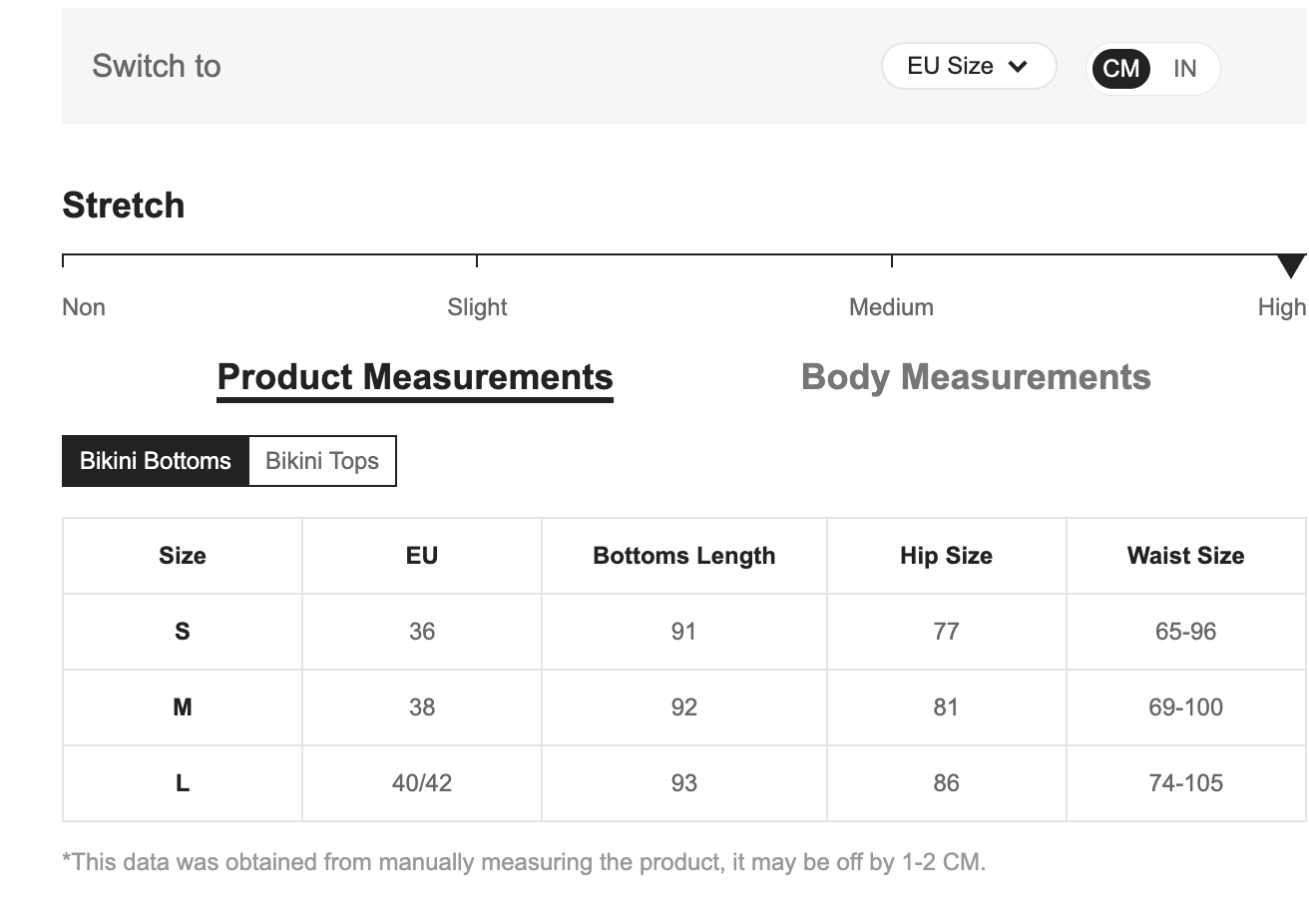
Task: Click the Hip Size column header
Action: [x=946, y=556]
